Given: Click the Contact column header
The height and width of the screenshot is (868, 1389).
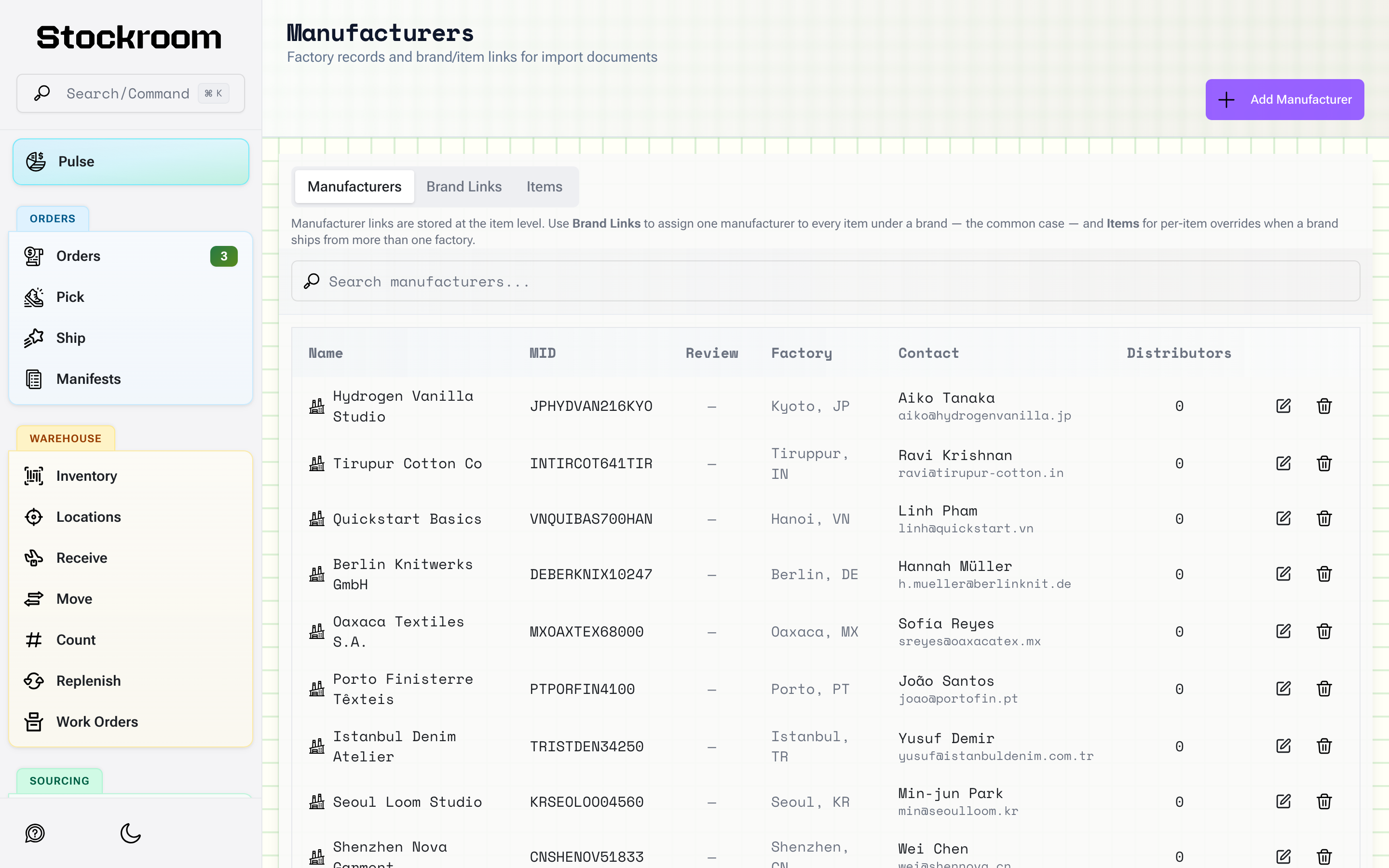Looking at the screenshot, I should click(x=928, y=353).
